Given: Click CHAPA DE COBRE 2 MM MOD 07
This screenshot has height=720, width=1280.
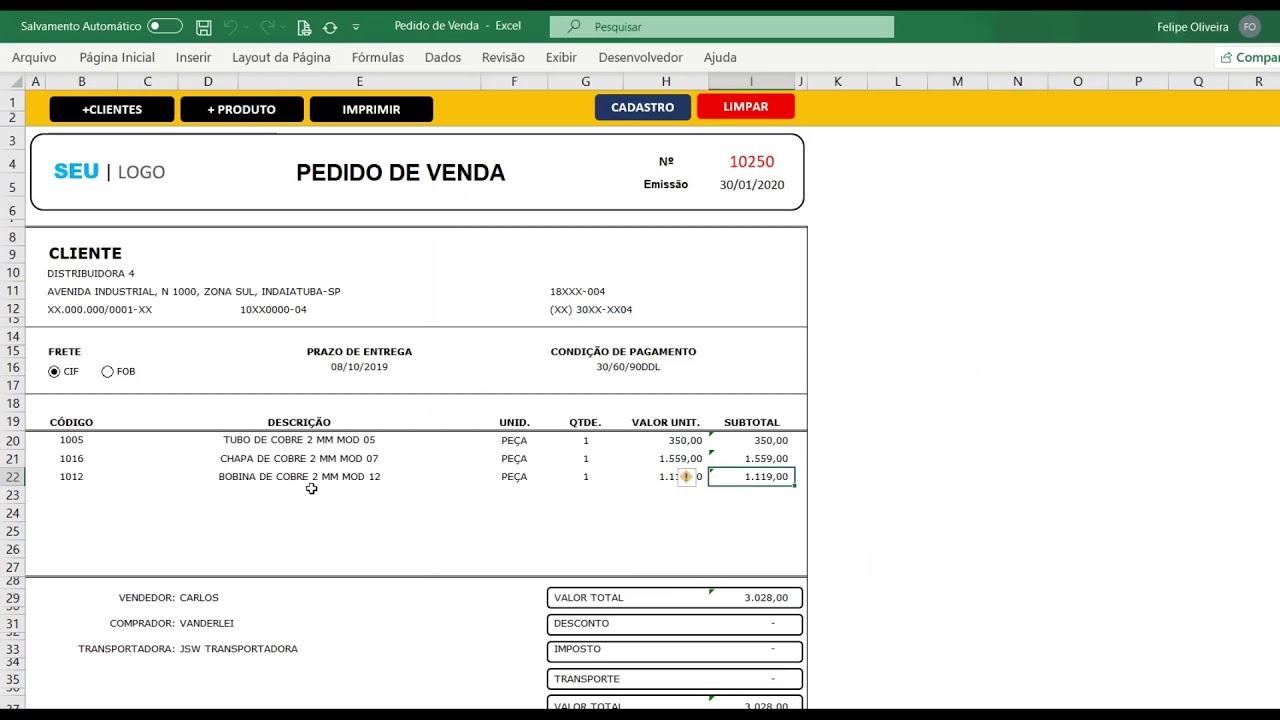Looking at the screenshot, I should (x=299, y=459).
